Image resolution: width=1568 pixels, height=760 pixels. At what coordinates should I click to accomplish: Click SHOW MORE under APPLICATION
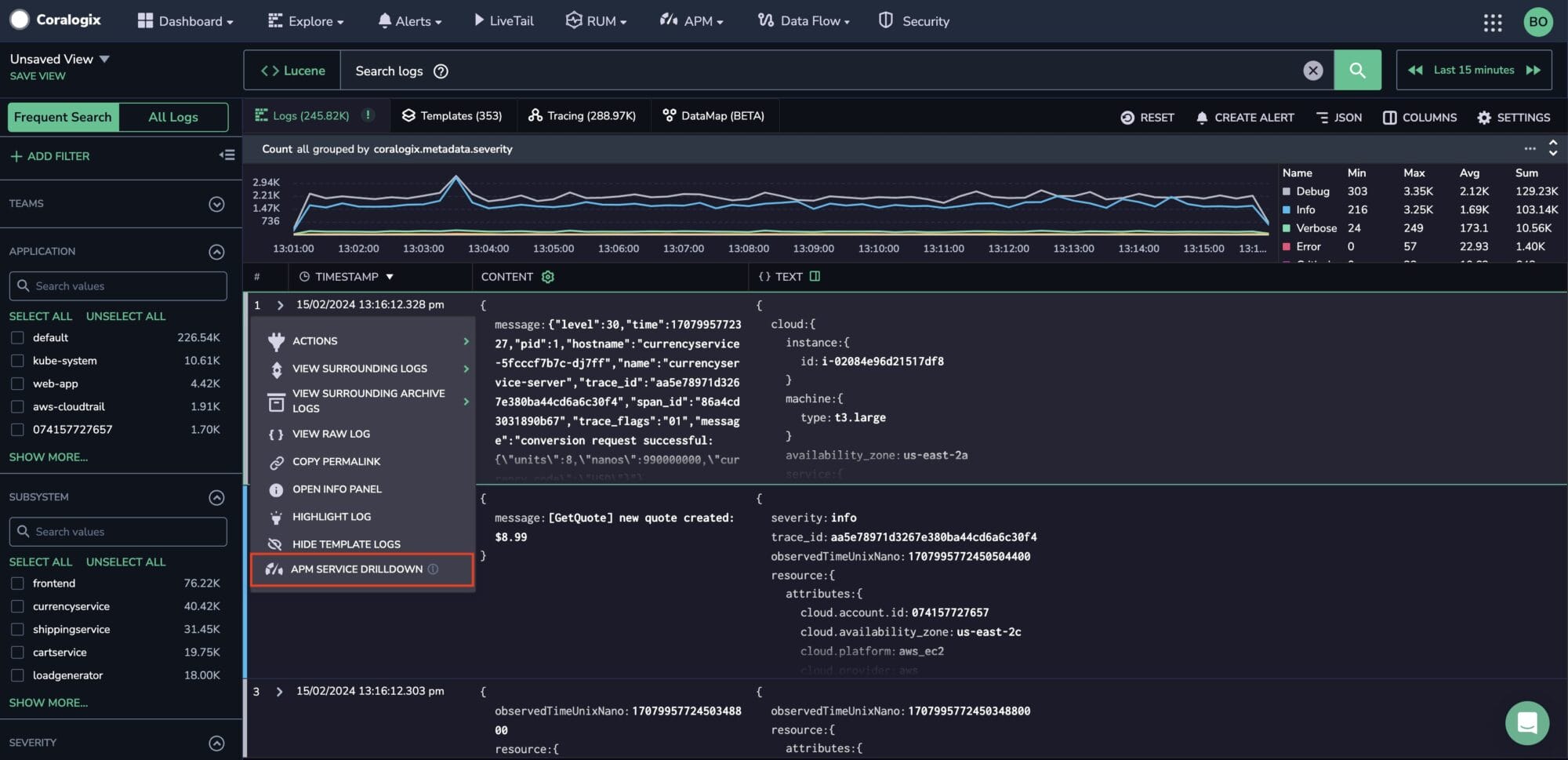click(49, 457)
